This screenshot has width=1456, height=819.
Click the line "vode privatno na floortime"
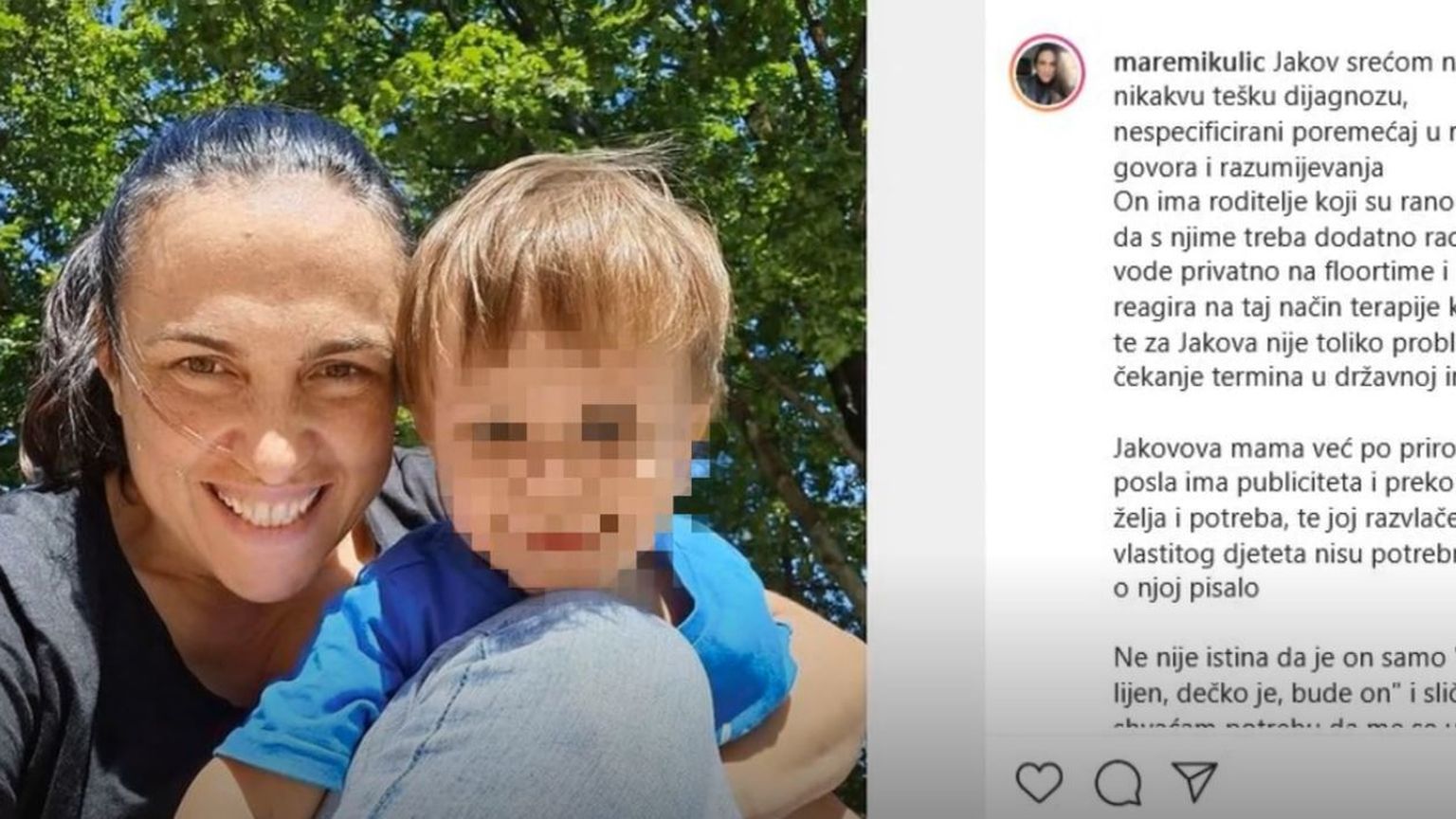[1284, 271]
